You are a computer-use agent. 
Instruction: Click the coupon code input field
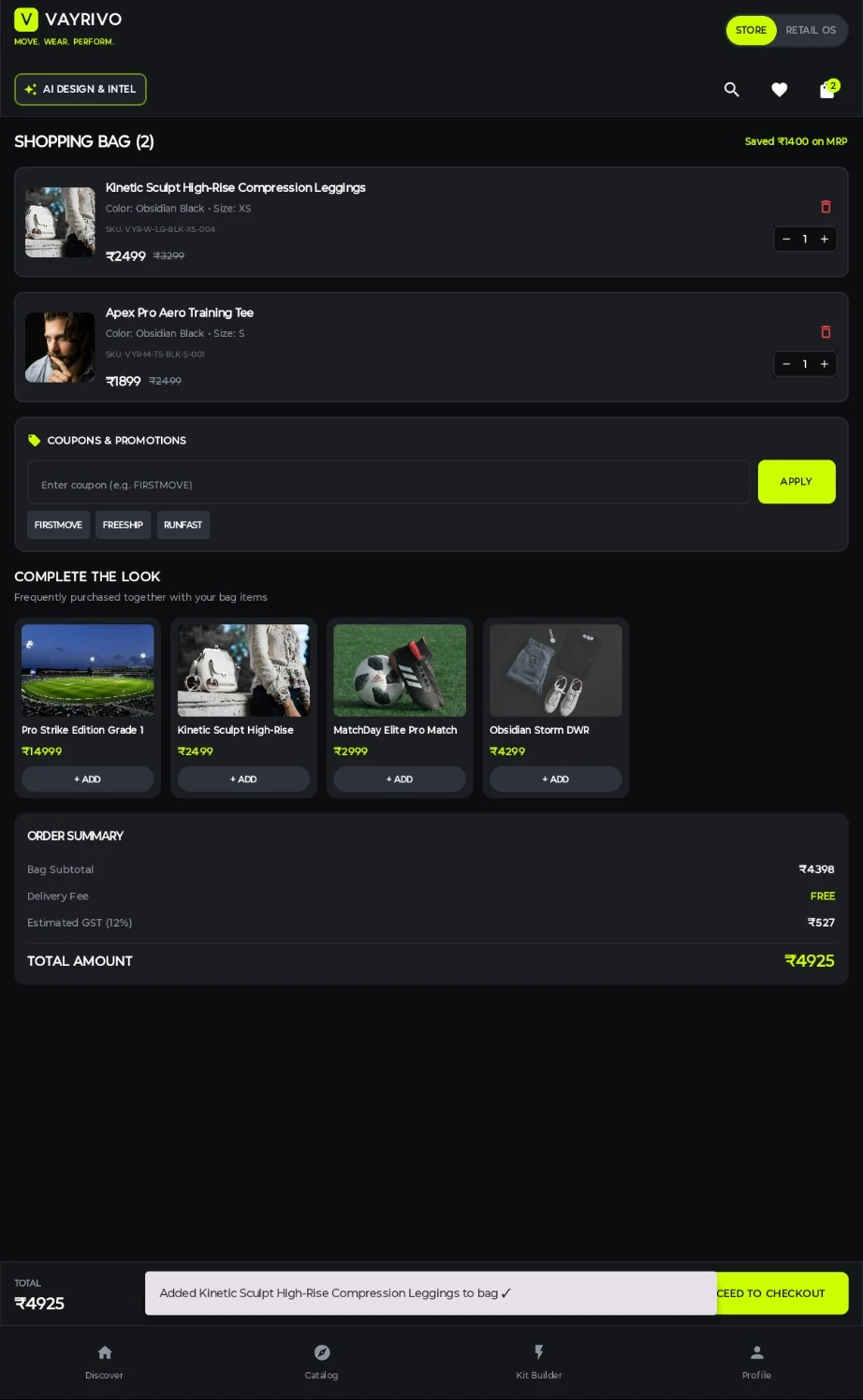pos(388,482)
